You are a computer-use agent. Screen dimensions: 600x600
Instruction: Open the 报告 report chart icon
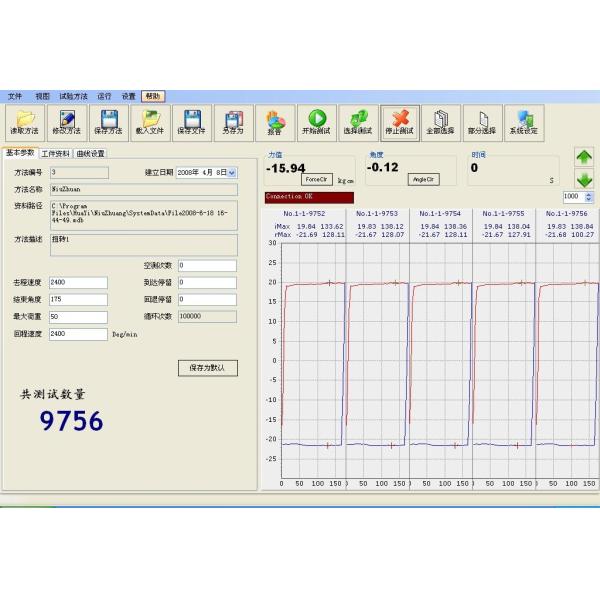coord(275,123)
